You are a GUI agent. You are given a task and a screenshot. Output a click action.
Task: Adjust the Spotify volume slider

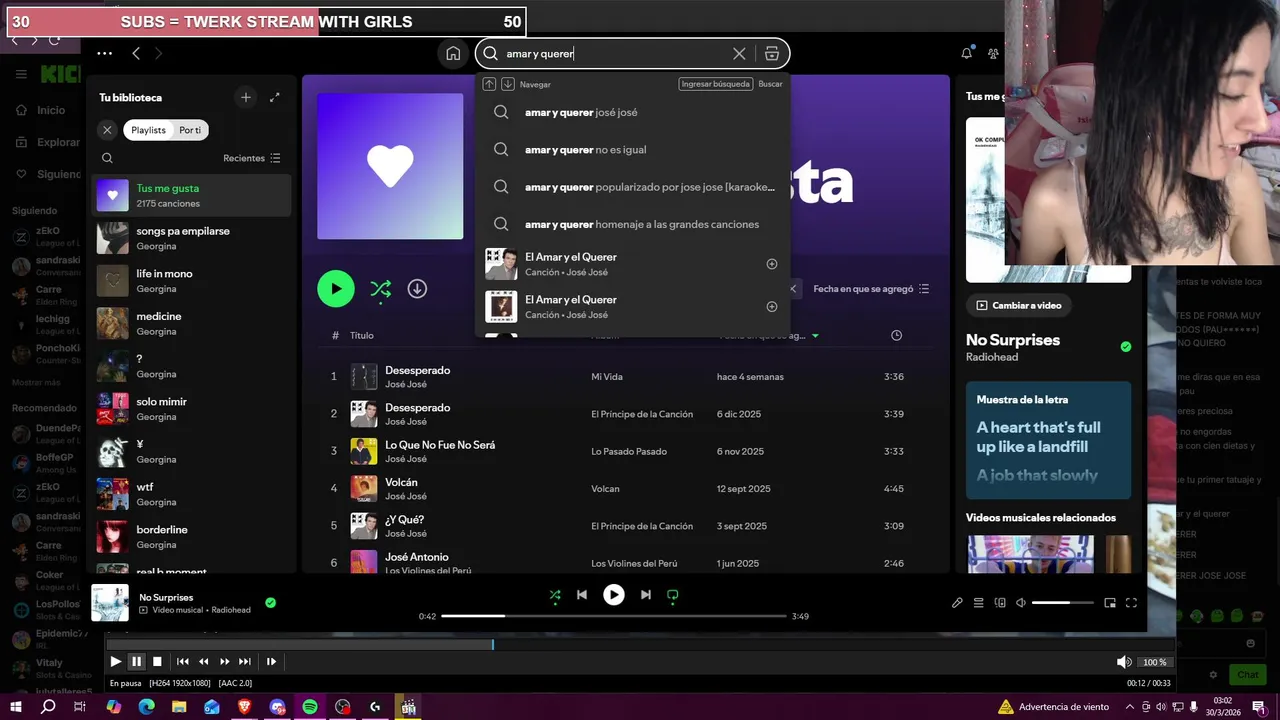click(1062, 603)
